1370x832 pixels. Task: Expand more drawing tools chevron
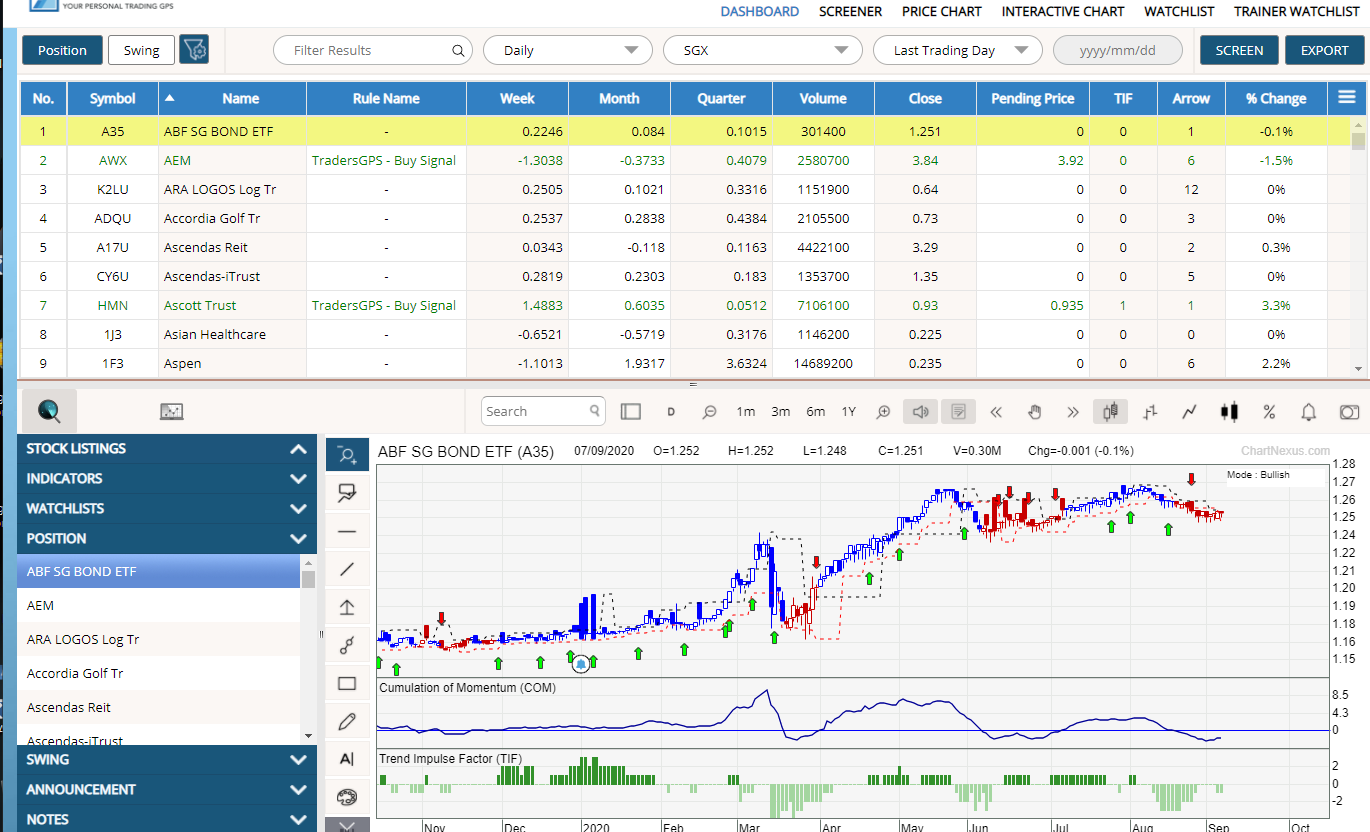[x=347, y=825]
